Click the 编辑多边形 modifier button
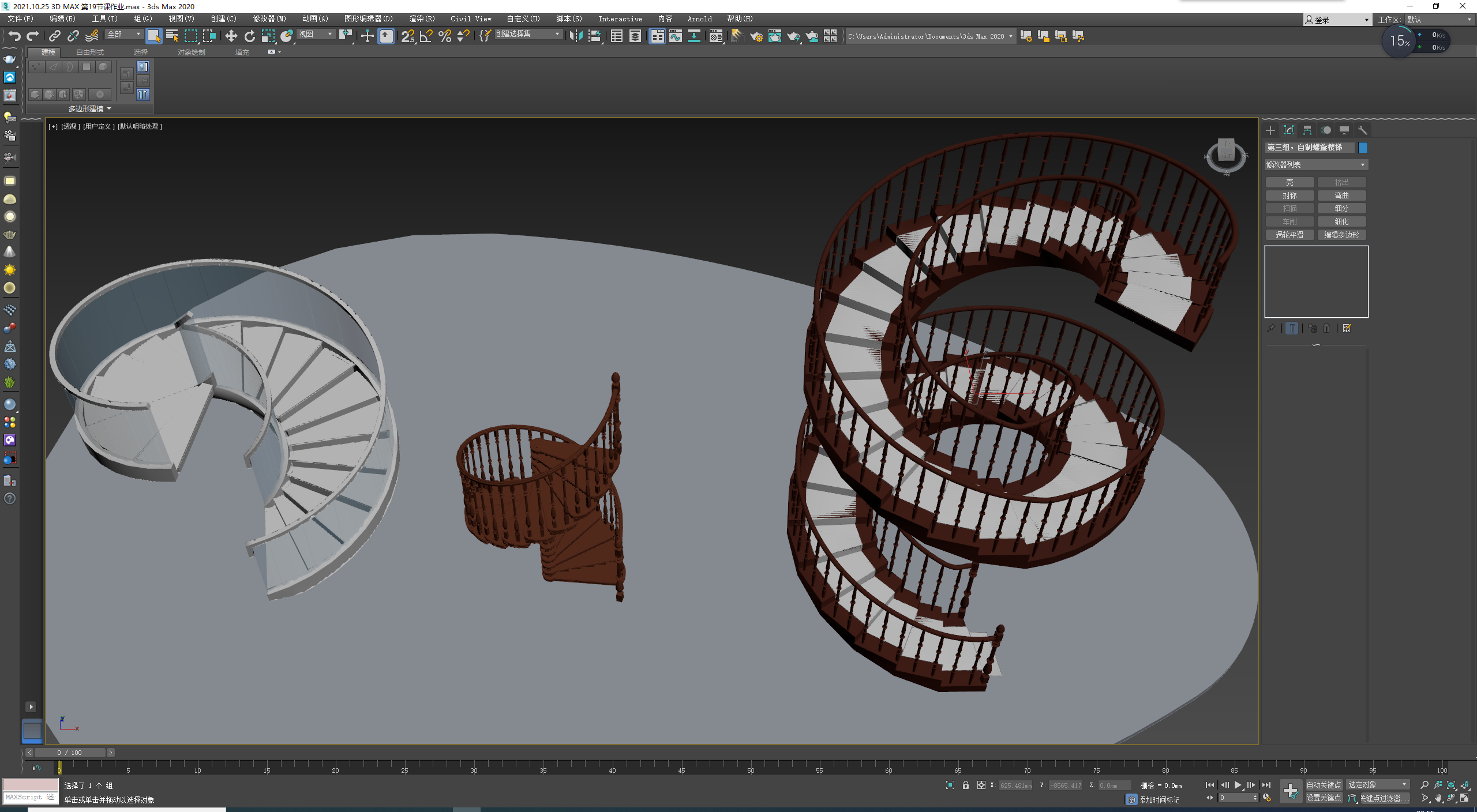Image resolution: width=1477 pixels, height=812 pixels. tap(1341, 235)
